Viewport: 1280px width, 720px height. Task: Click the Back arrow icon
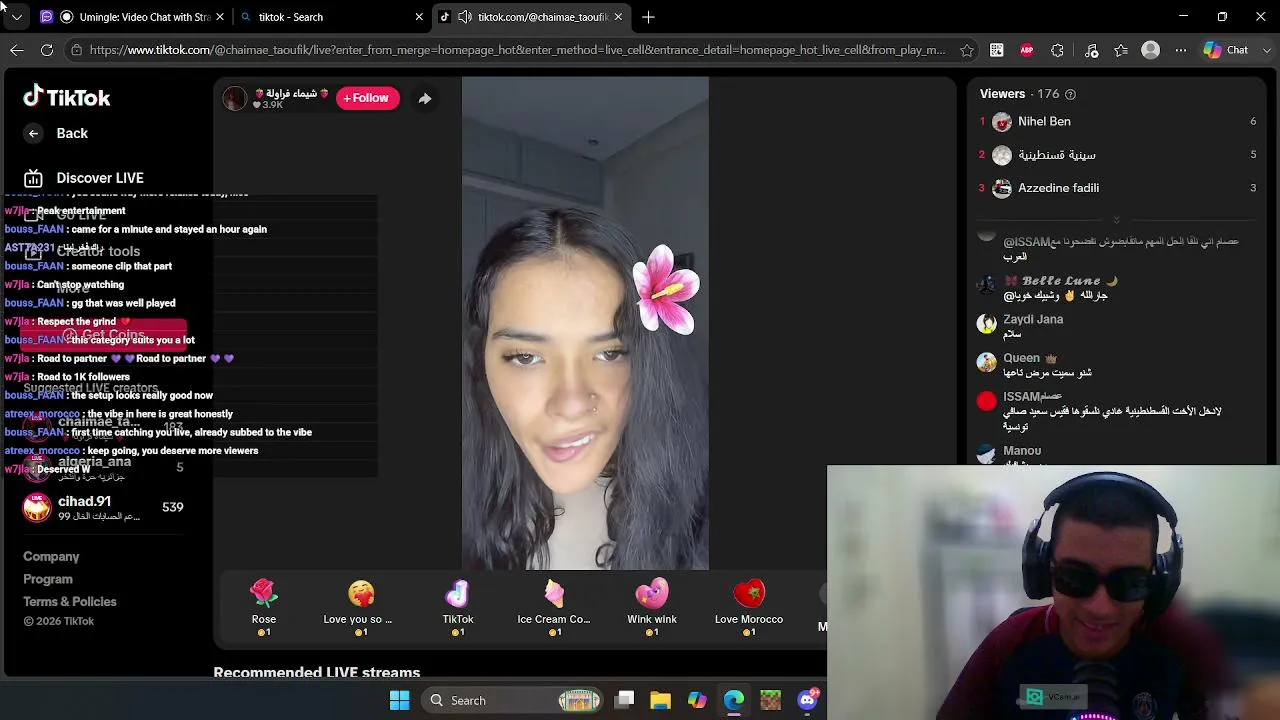click(x=33, y=133)
